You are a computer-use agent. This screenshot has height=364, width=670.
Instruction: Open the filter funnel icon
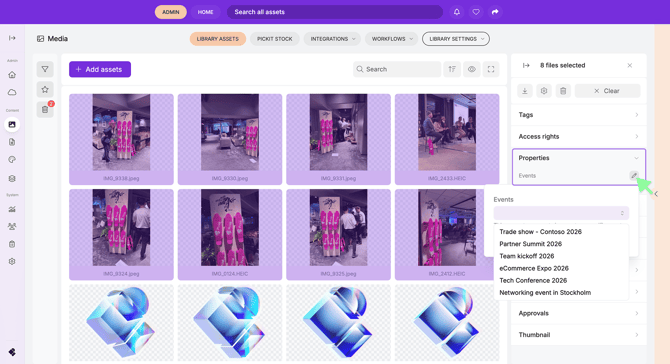coord(45,69)
